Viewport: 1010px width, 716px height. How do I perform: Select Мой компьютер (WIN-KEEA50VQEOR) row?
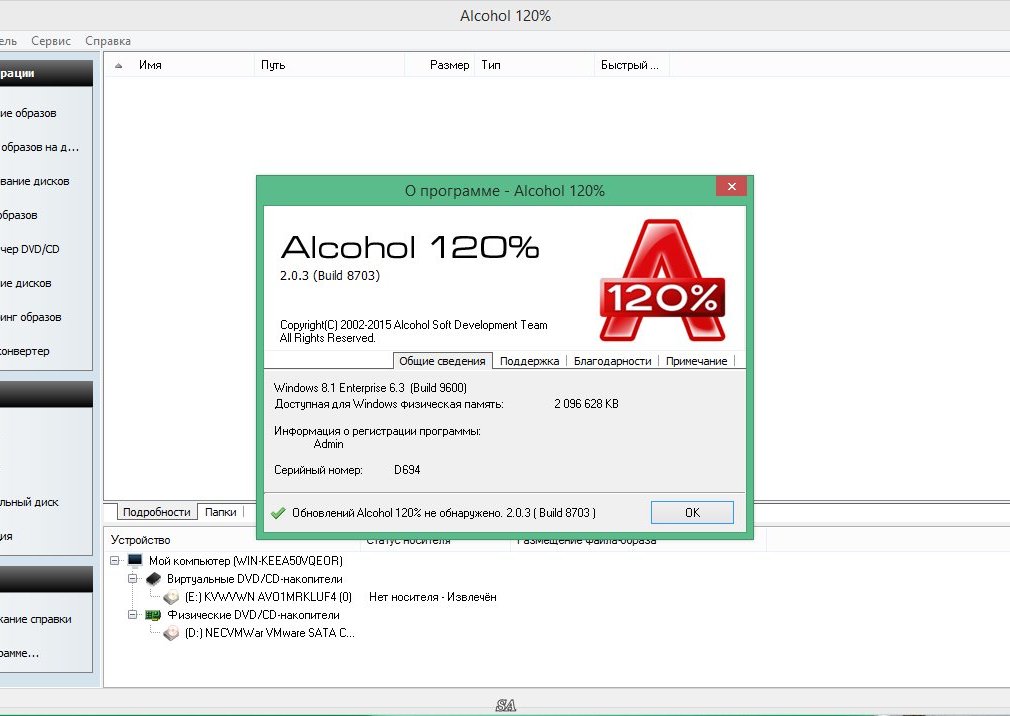245,561
